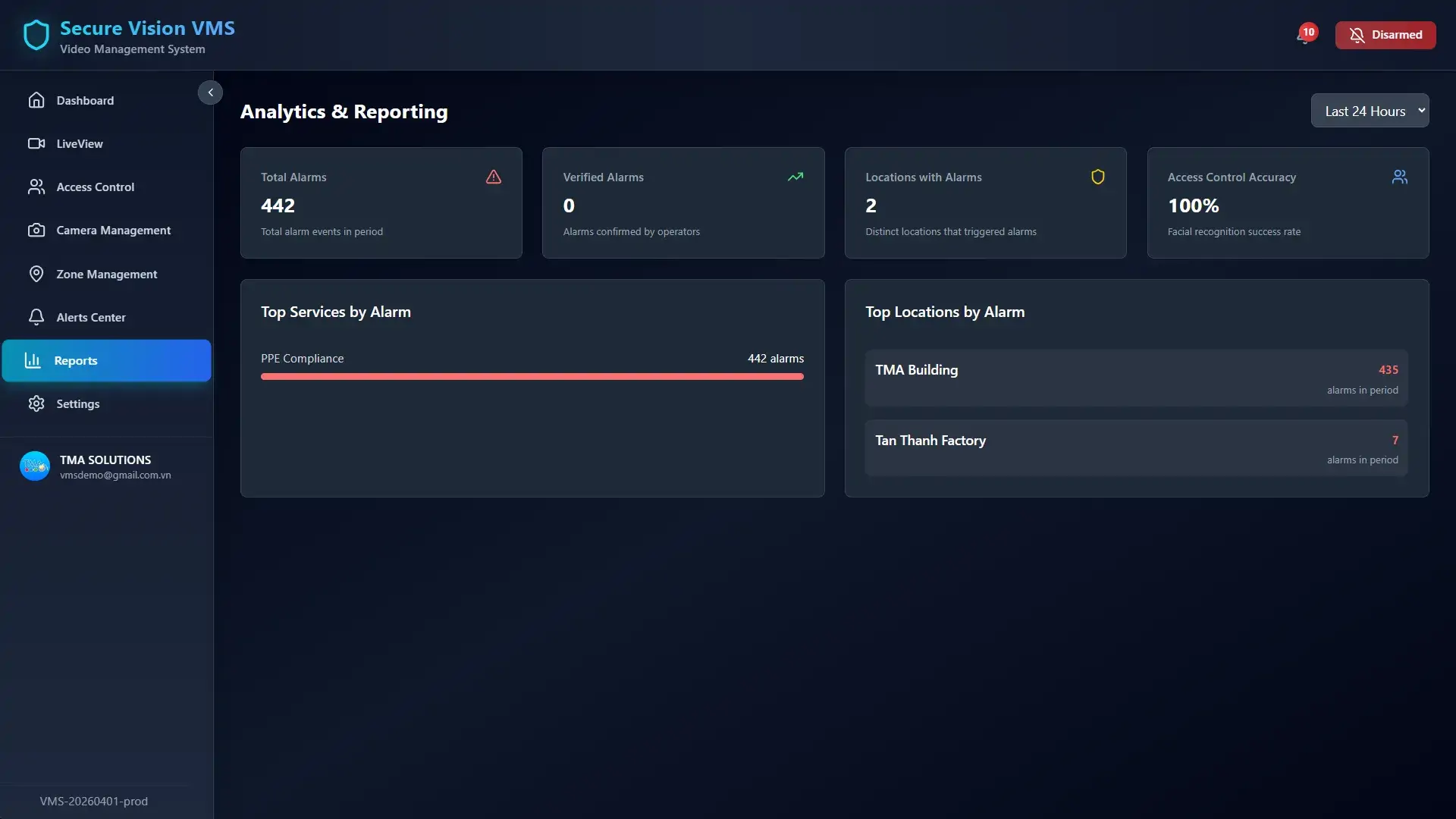Click the Verified Alarms trend arrow icon
1456x819 pixels.
point(795,177)
